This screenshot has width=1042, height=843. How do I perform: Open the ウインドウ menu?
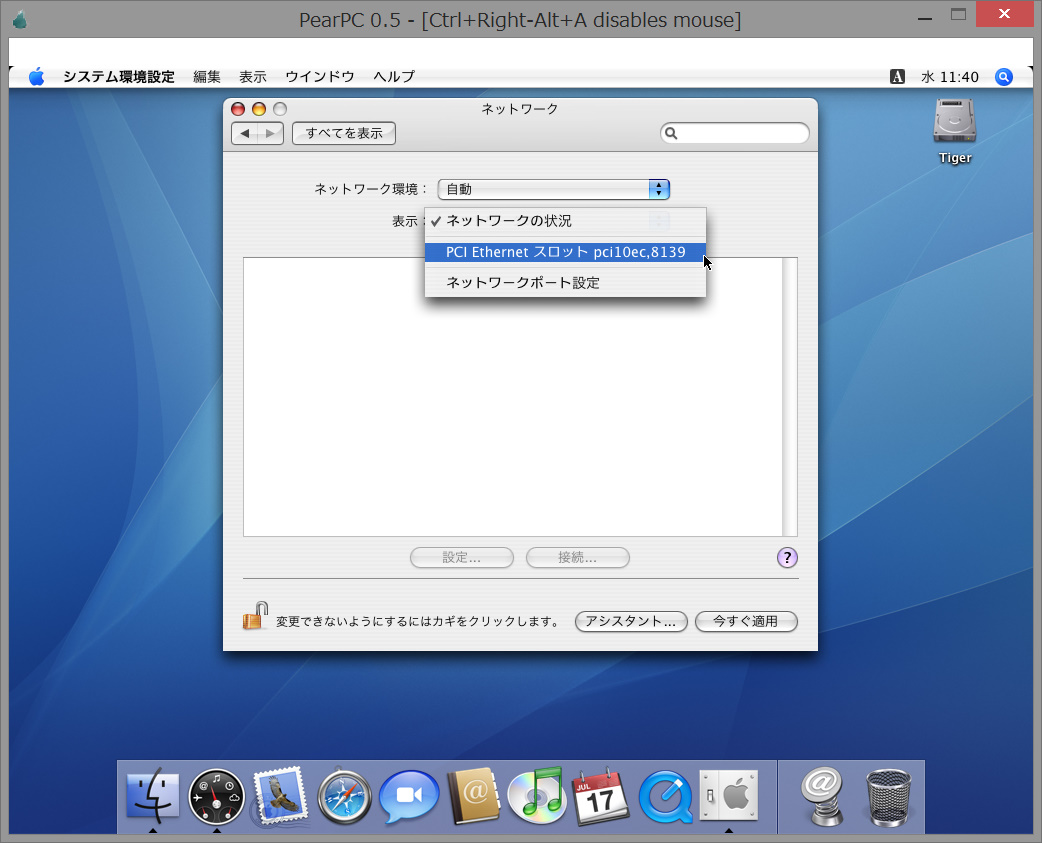click(320, 77)
